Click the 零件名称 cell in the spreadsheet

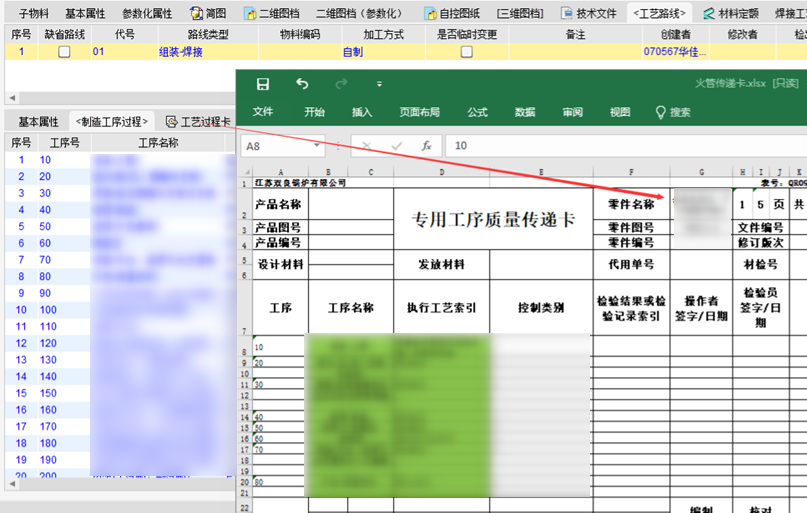coord(631,204)
